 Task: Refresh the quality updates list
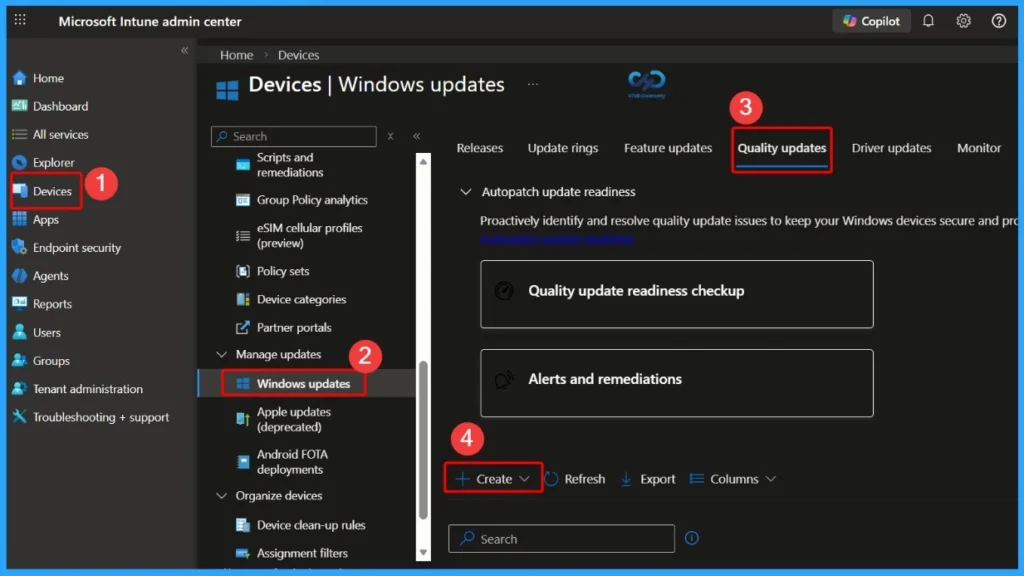point(576,478)
